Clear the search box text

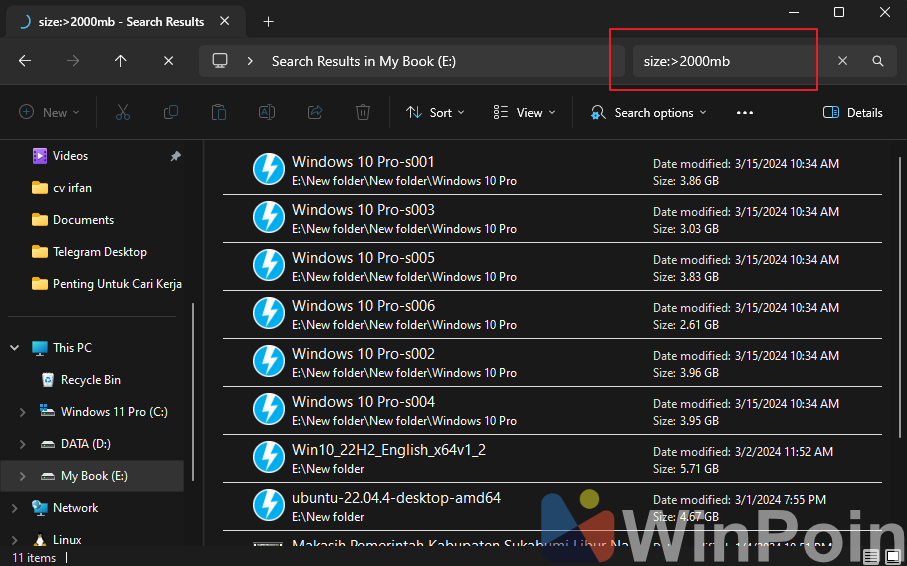click(842, 61)
